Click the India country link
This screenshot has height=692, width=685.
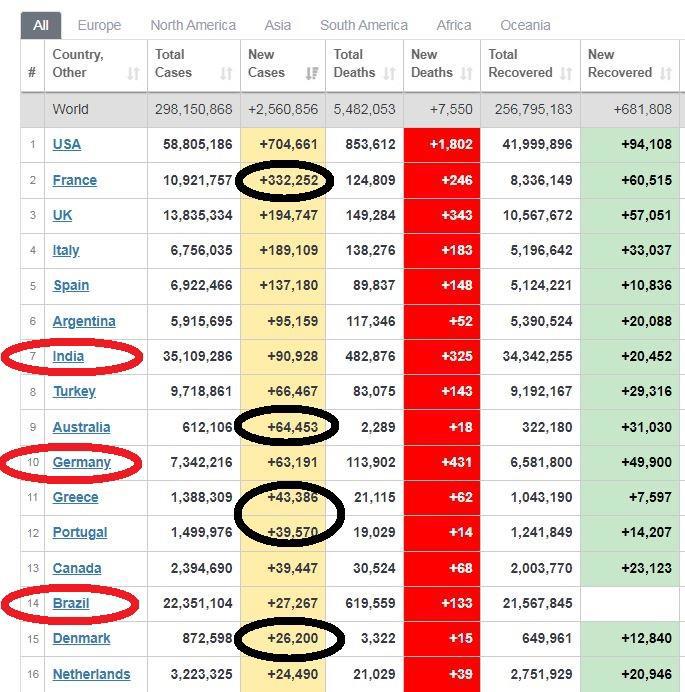[x=68, y=356]
